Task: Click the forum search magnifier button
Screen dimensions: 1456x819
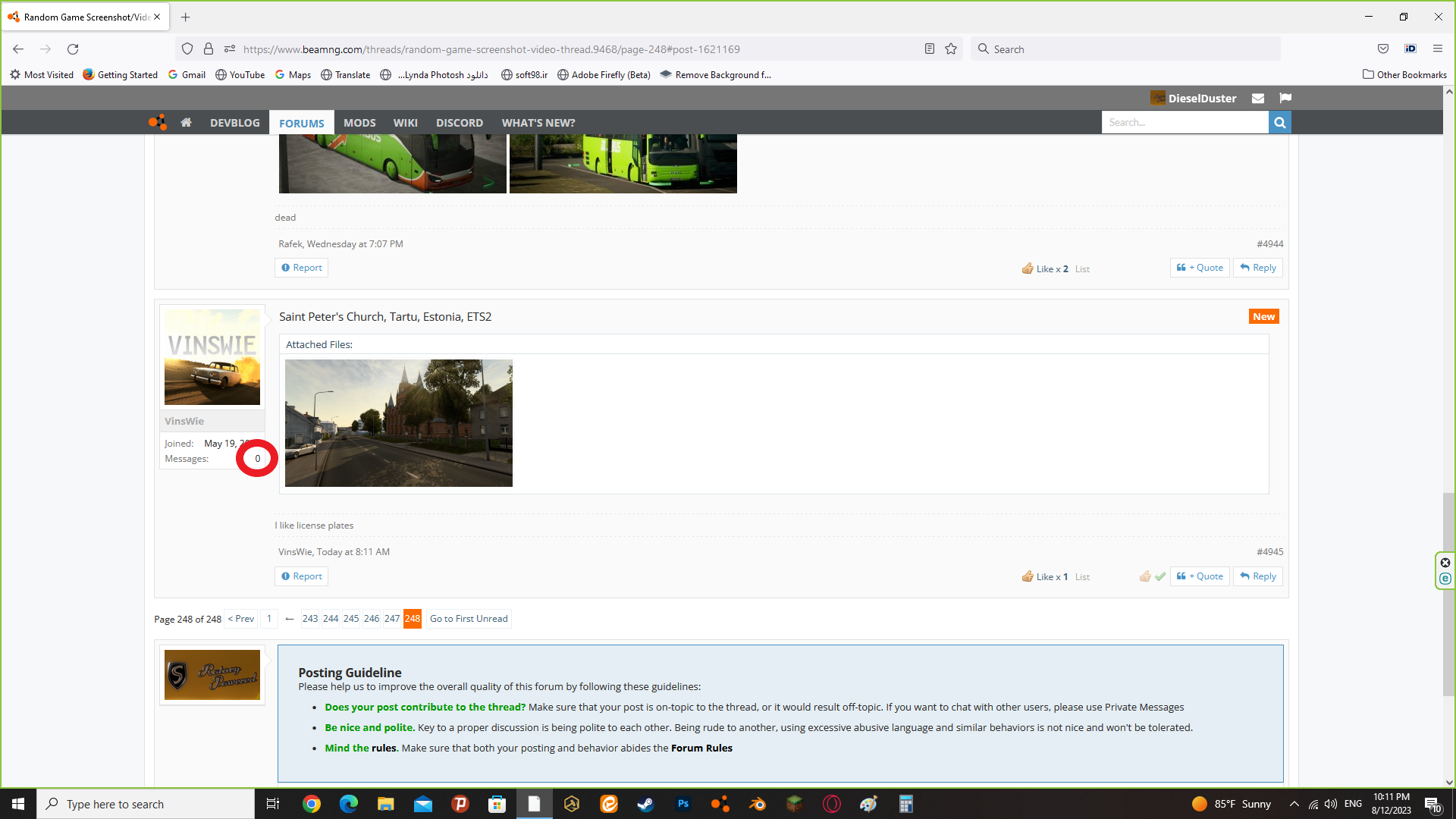Action: pos(1279,122)
